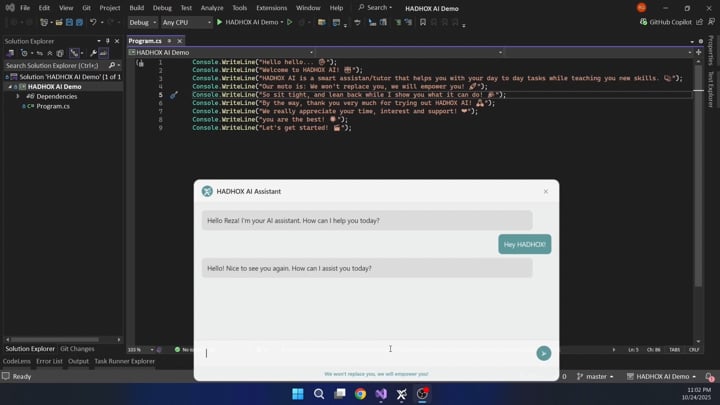Send the message in HADHOX AI Assistant

tap(544, 353)
